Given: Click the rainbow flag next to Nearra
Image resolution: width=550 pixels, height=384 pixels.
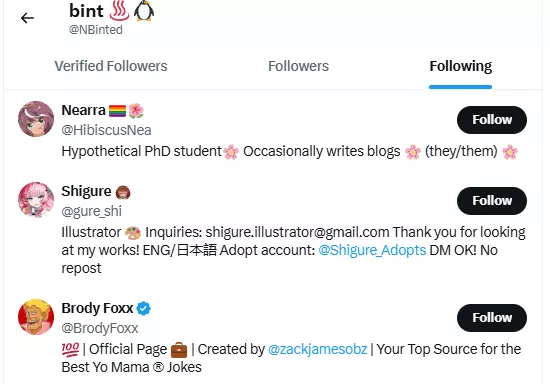Looking at the screenshot, I should tap(117, 111).
